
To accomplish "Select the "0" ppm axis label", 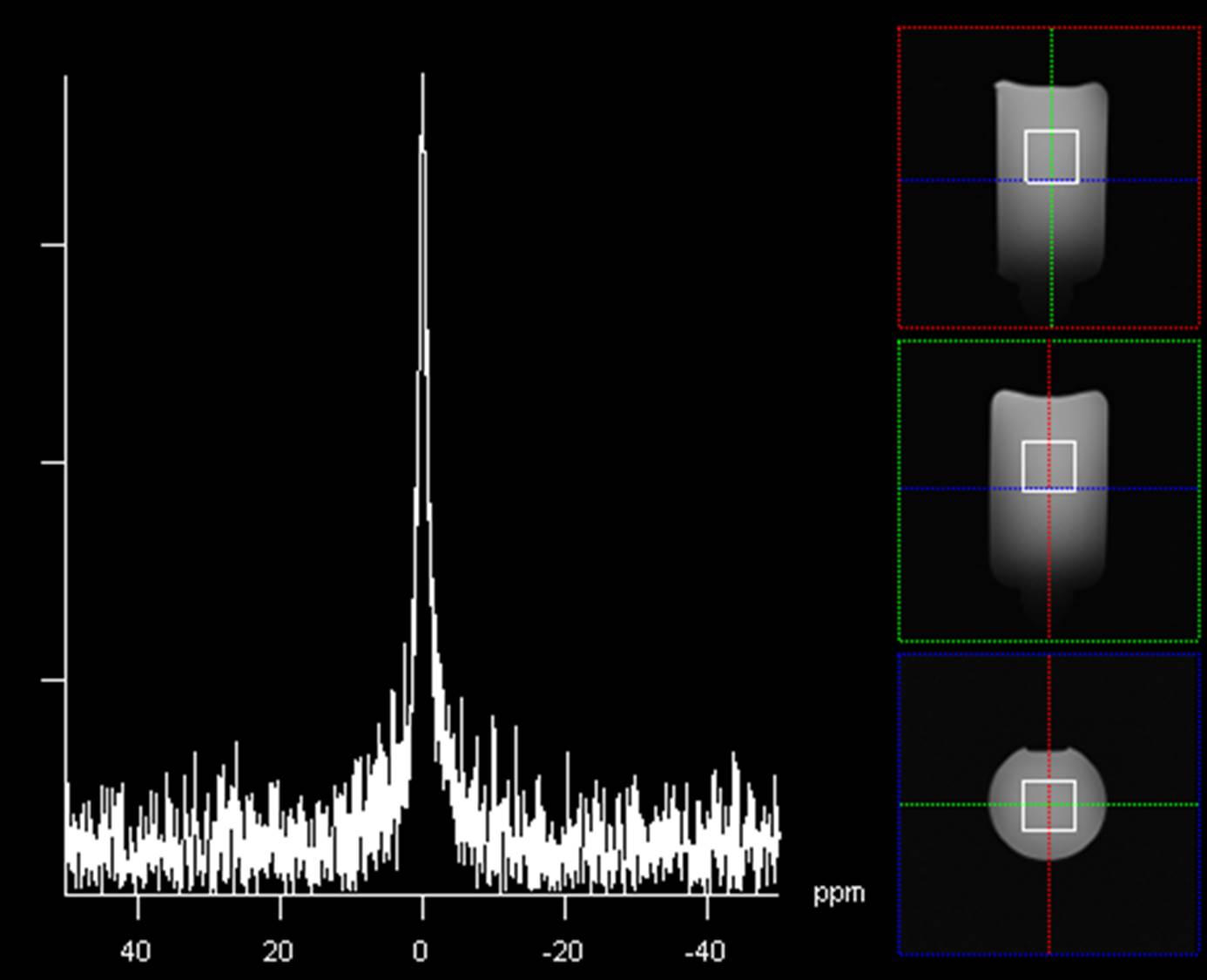I will 421,951.
